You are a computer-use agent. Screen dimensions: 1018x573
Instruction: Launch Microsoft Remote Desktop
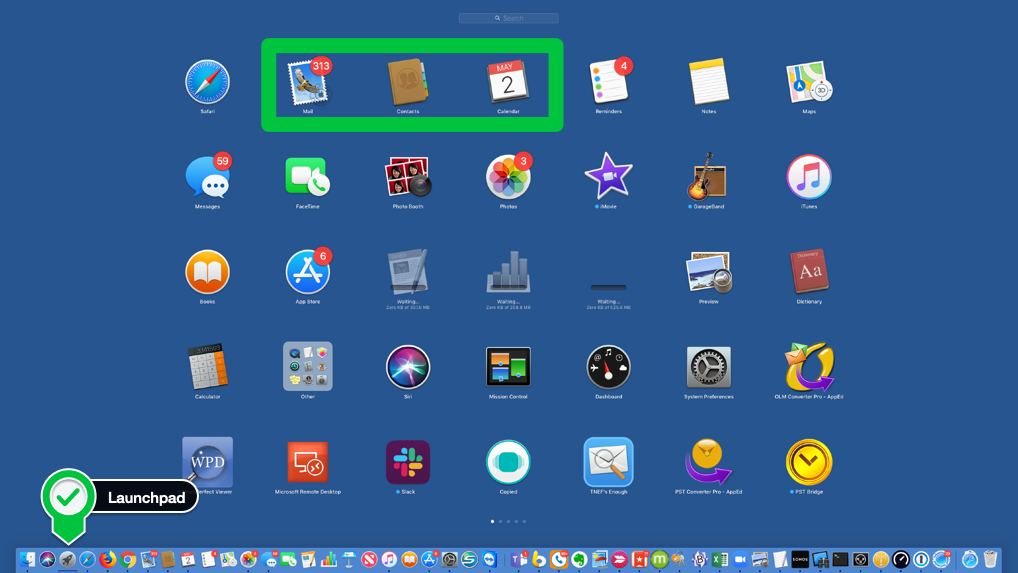click(x=308, y=462)
